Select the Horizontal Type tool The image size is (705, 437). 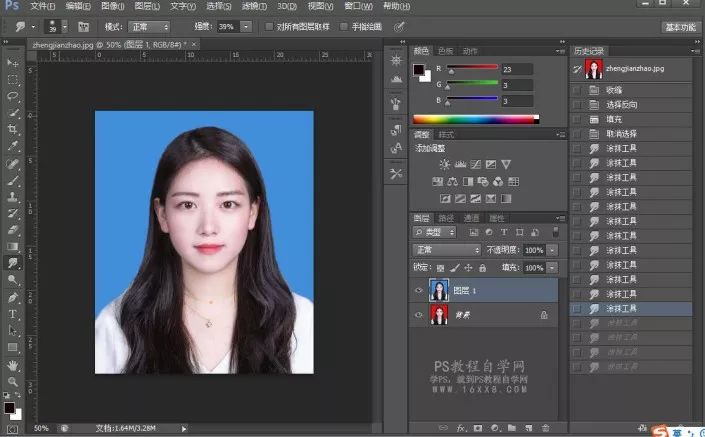(13, 314)
